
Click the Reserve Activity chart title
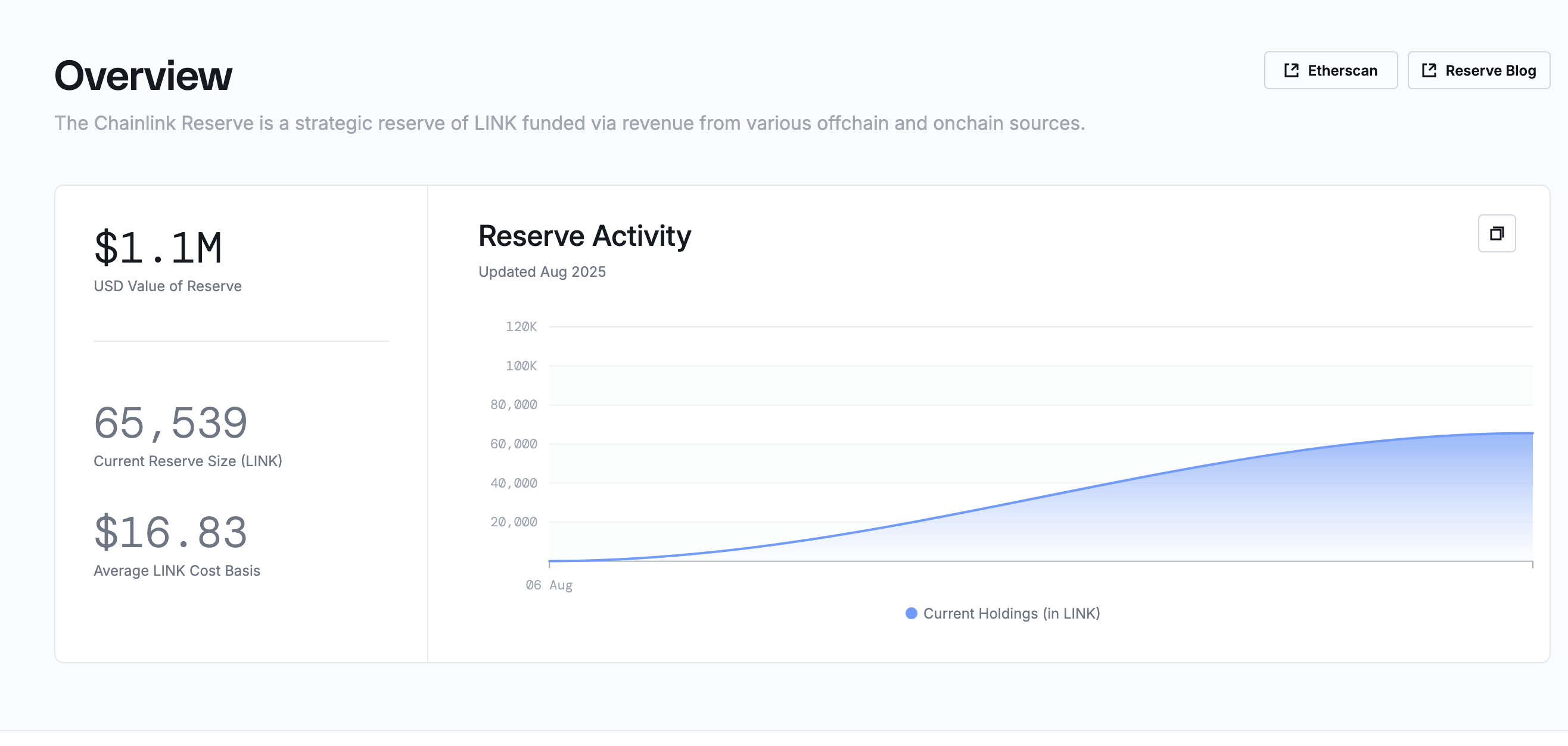(x=584, y=236)
